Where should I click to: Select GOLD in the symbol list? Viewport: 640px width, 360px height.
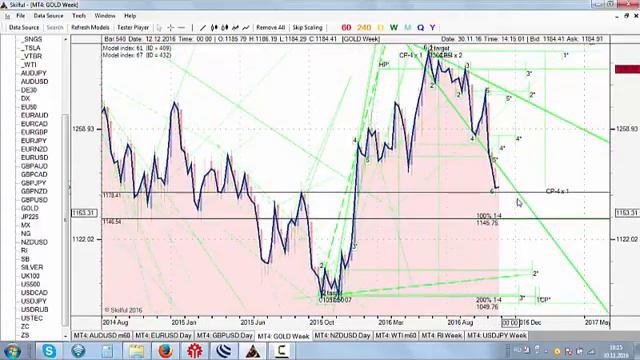click(x=29, y=208)
